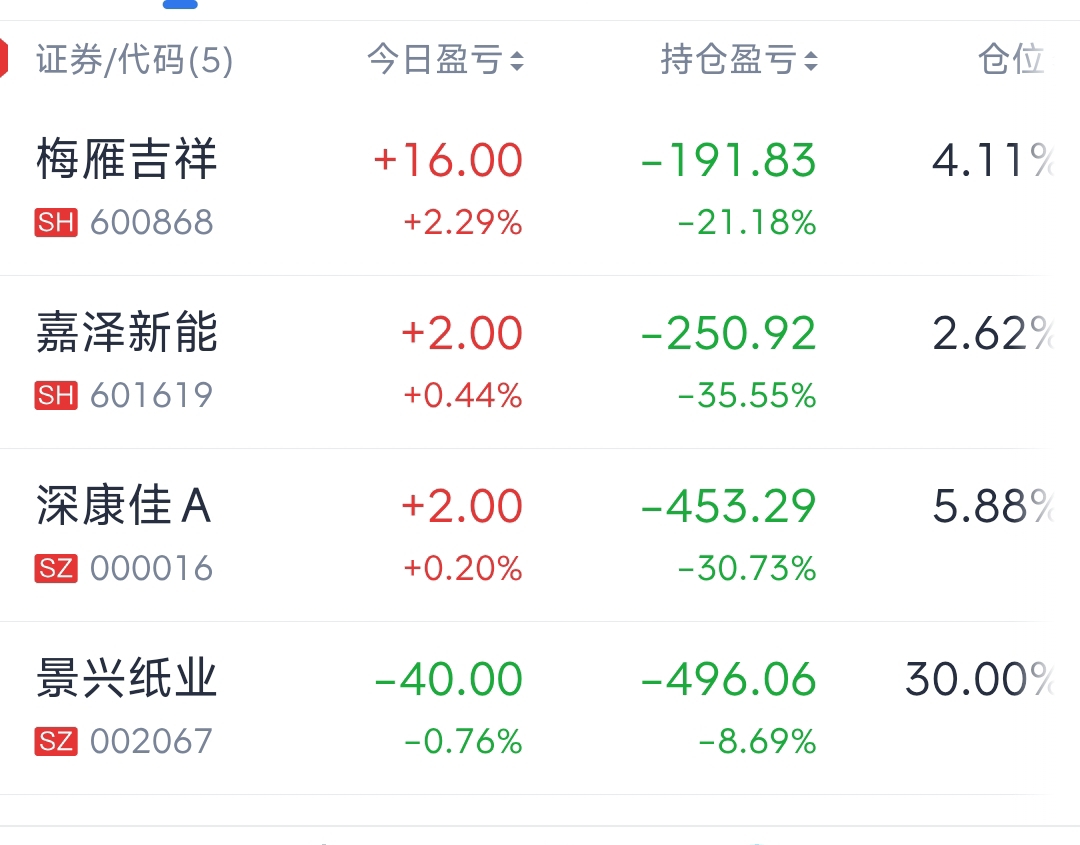
Task: Sort by 持仓盈亏 arrow icon
Action: (x=810, y=62)
